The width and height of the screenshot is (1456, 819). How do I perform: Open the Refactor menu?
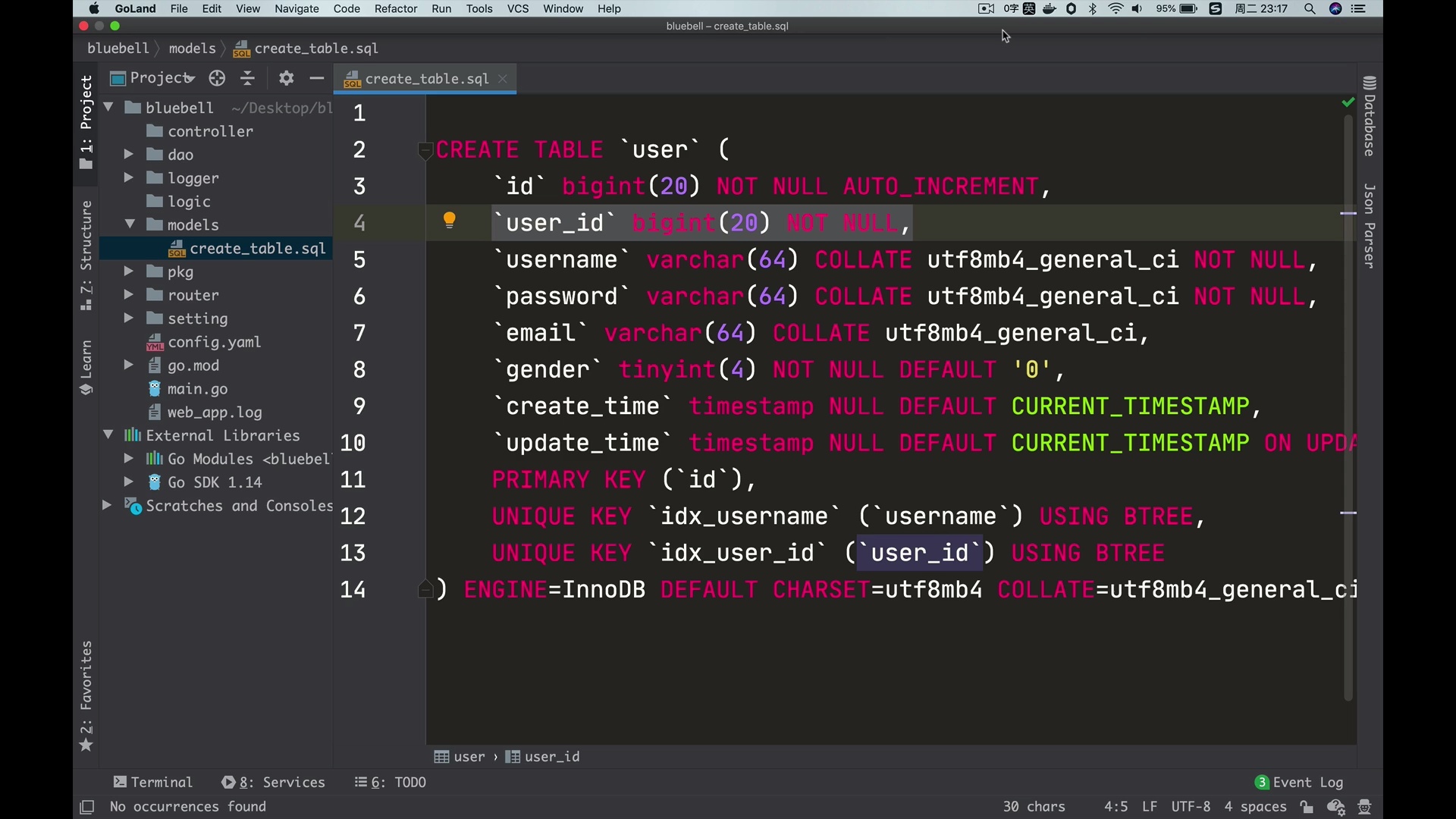coord(395,9)
